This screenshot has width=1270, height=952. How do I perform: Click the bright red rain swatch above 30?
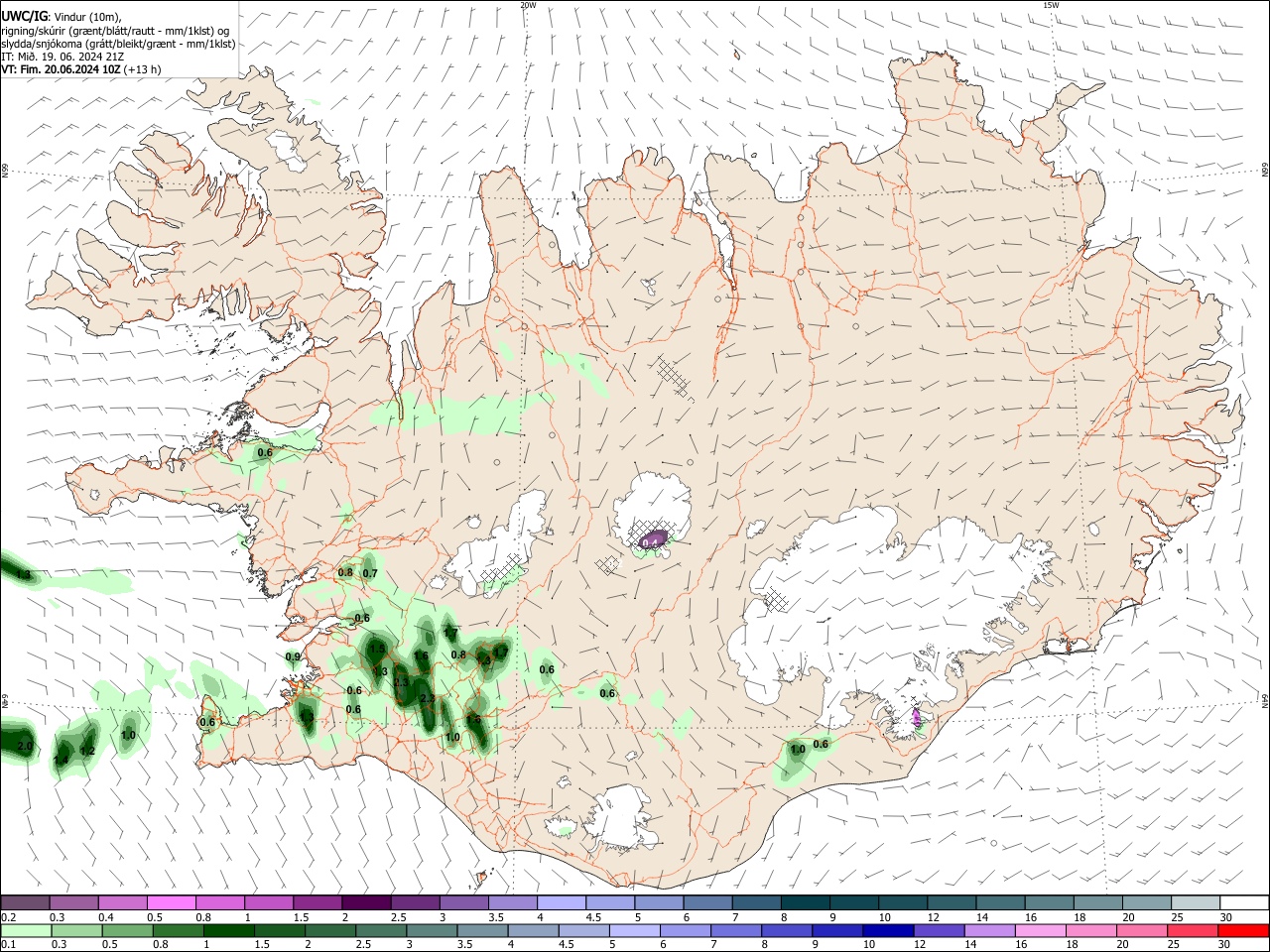click(x=1243, y=931)
